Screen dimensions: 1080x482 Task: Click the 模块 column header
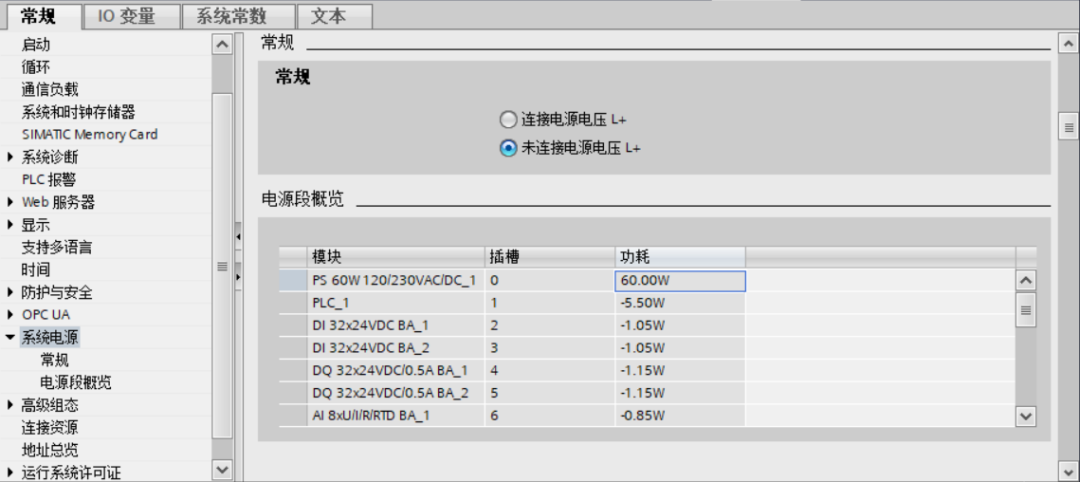pyautogui.click(x=396, y=257)
